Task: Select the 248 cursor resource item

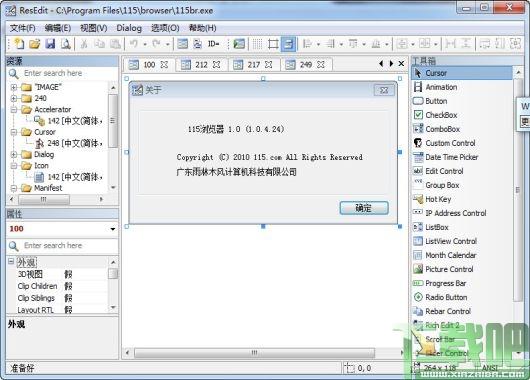Action: [69, 143]
